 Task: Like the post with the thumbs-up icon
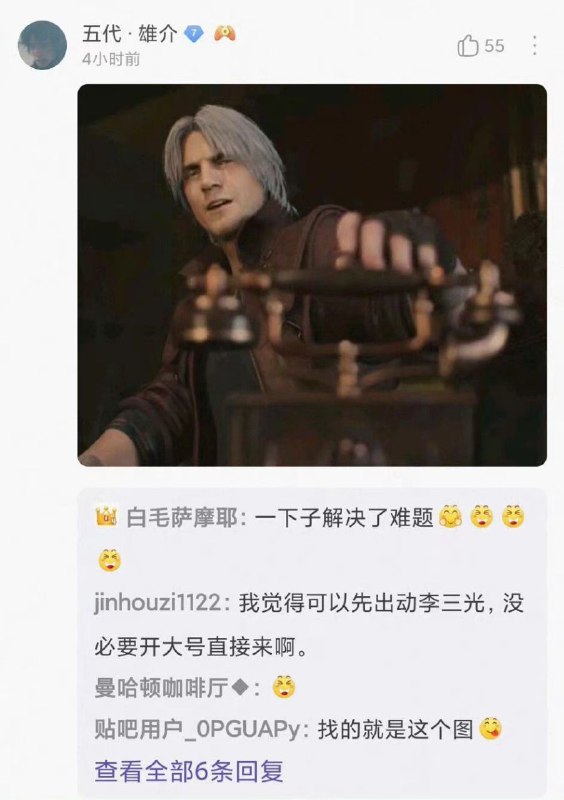click(468, 45)
